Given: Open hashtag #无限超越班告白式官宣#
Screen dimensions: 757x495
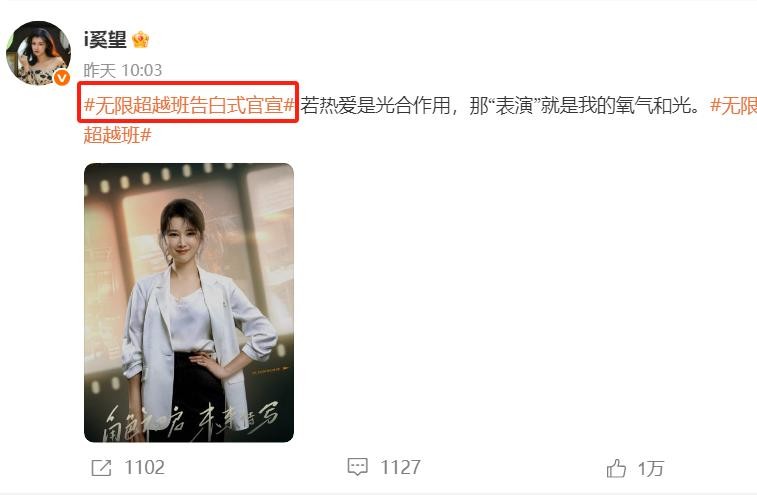Looking at the screenshot, I should coord(189,105).
